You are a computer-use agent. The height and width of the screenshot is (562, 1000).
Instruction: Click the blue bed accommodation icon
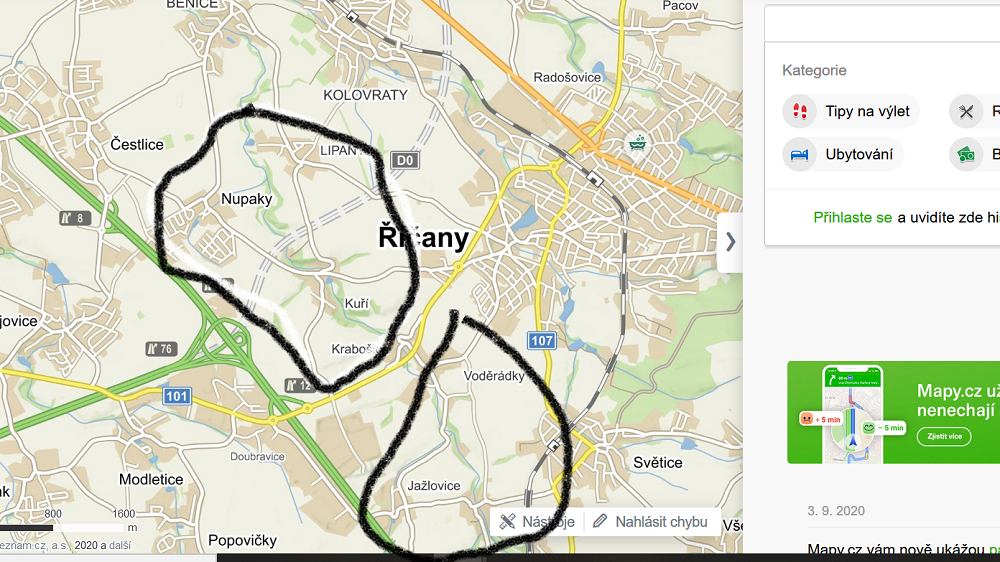point(800,155)
